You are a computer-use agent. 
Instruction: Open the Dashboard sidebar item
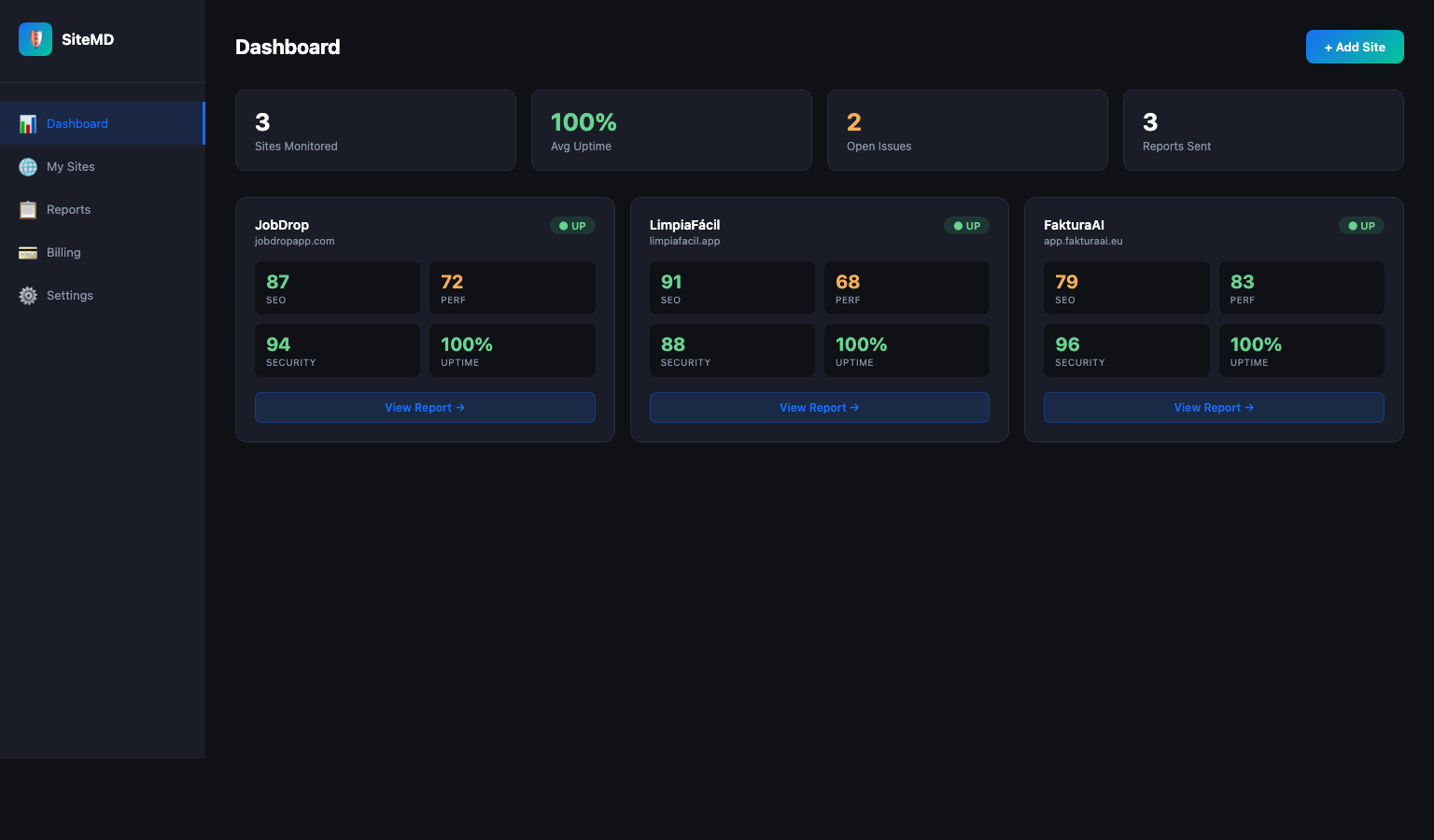coord(102,123)
